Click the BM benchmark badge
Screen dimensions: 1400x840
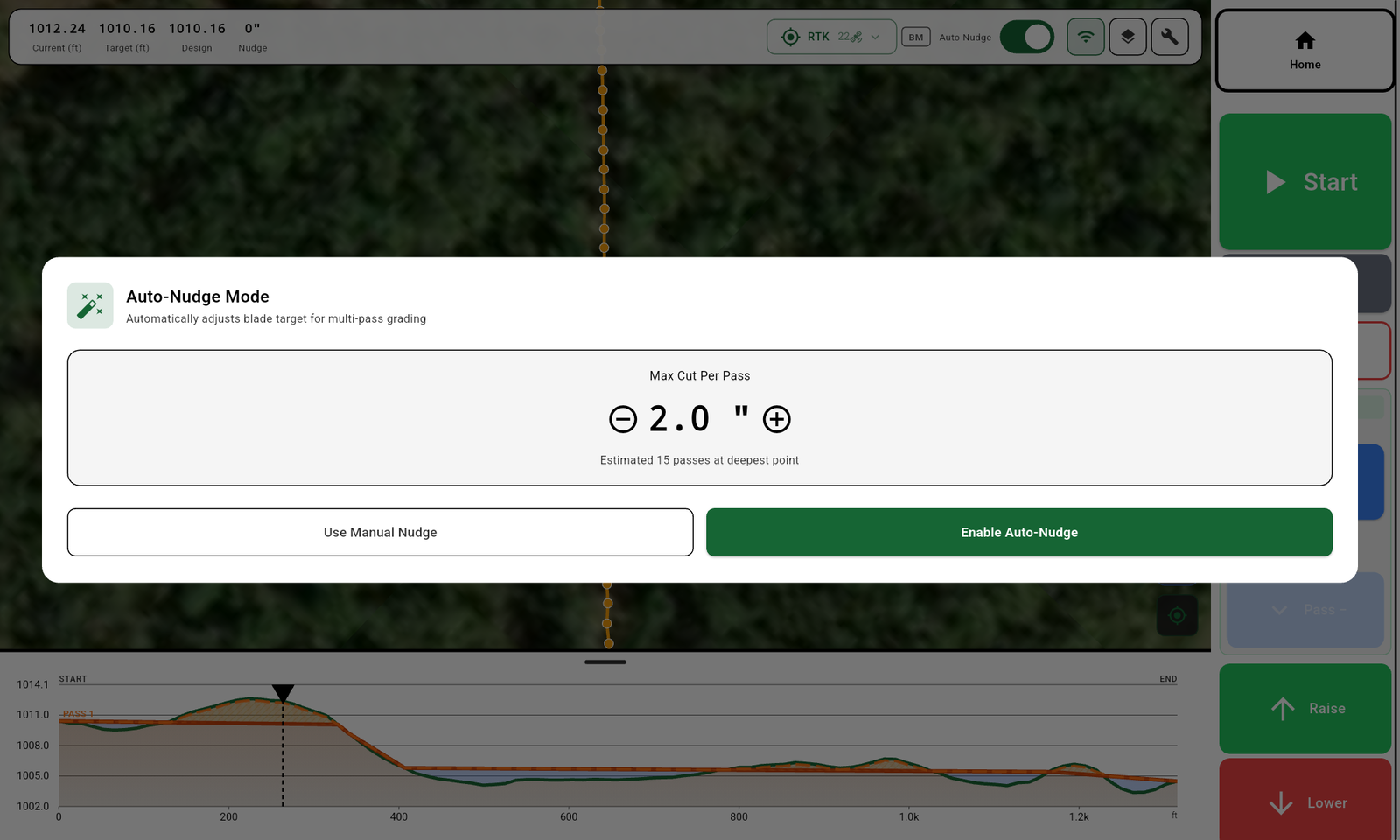[916, 37]
